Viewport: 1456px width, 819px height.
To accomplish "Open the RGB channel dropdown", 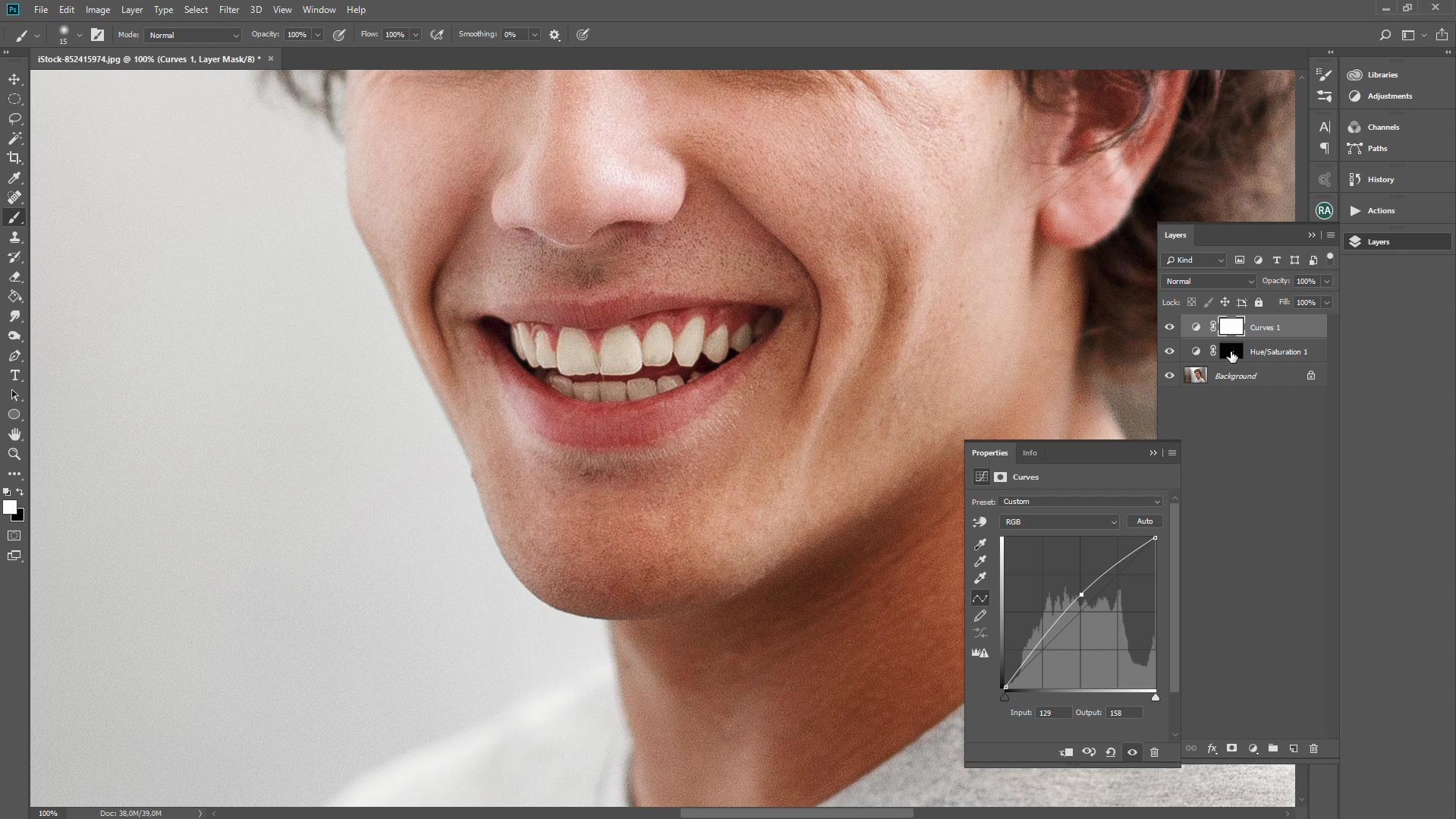I will coord(1059,522).
